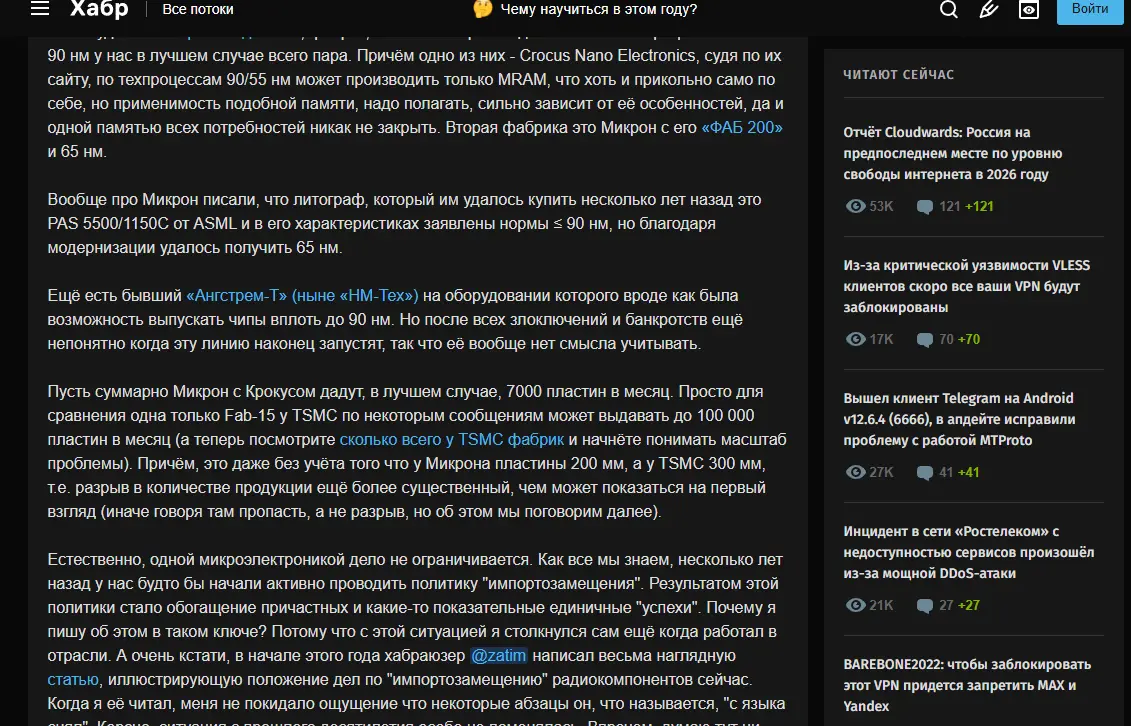Go to the Хабр home logo
This screenshot has height=726, width=1131.
[99, 9]
